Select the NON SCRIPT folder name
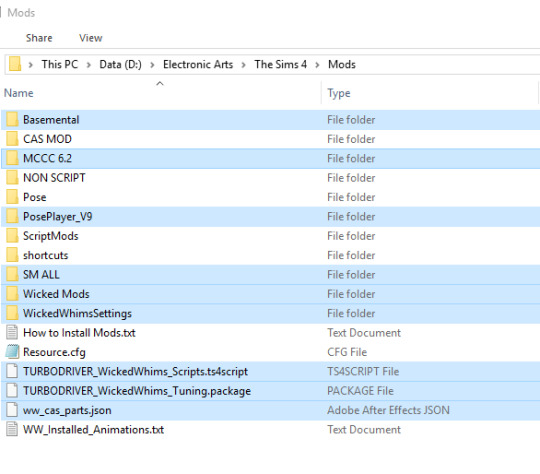Screen dimensions: 540x474 (x=54, y=177)
